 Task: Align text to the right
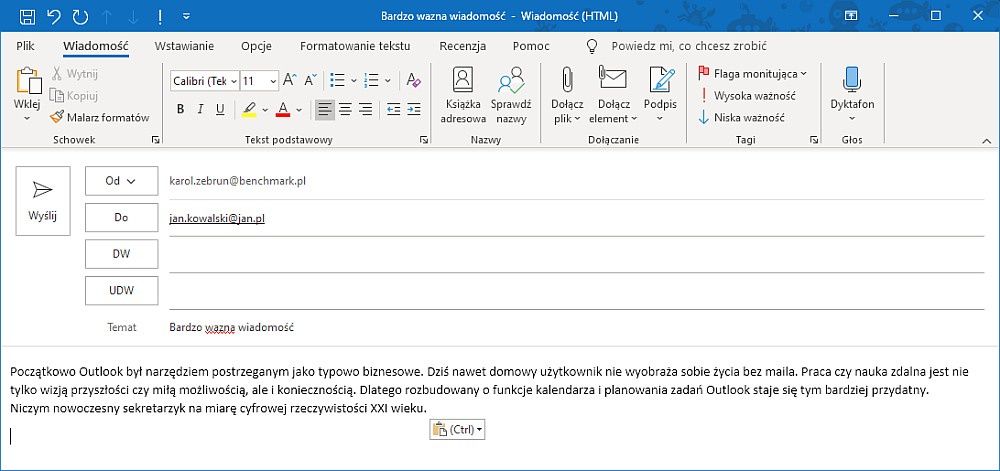pos(365,110)
